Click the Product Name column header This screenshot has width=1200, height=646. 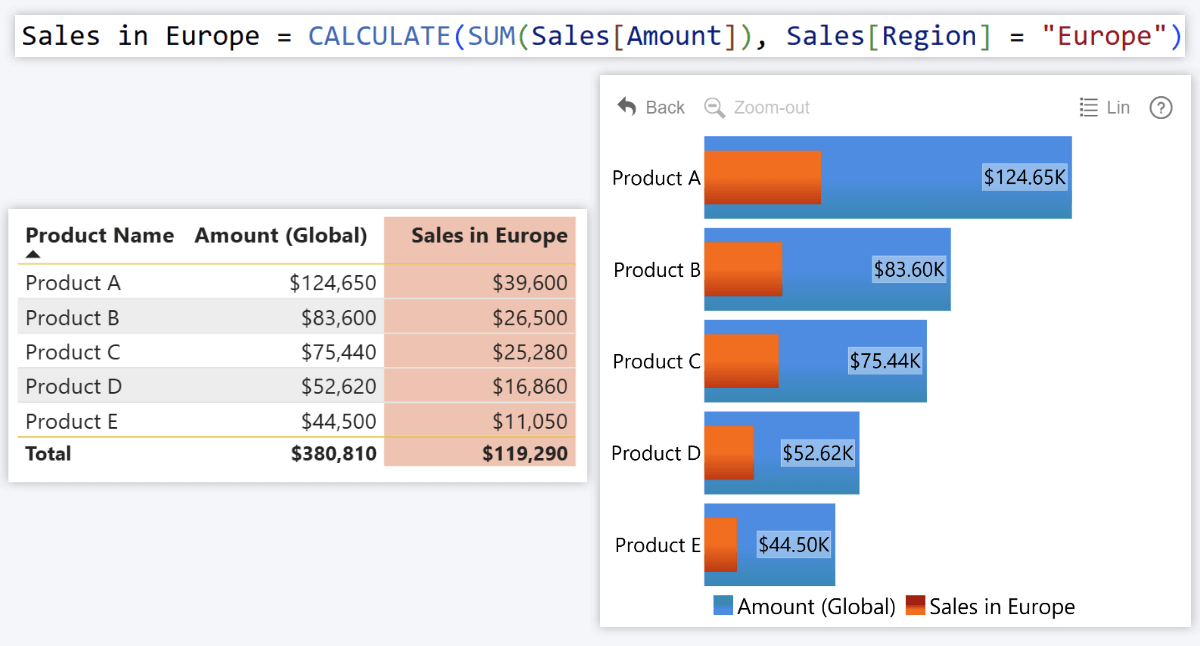(100, 236)
